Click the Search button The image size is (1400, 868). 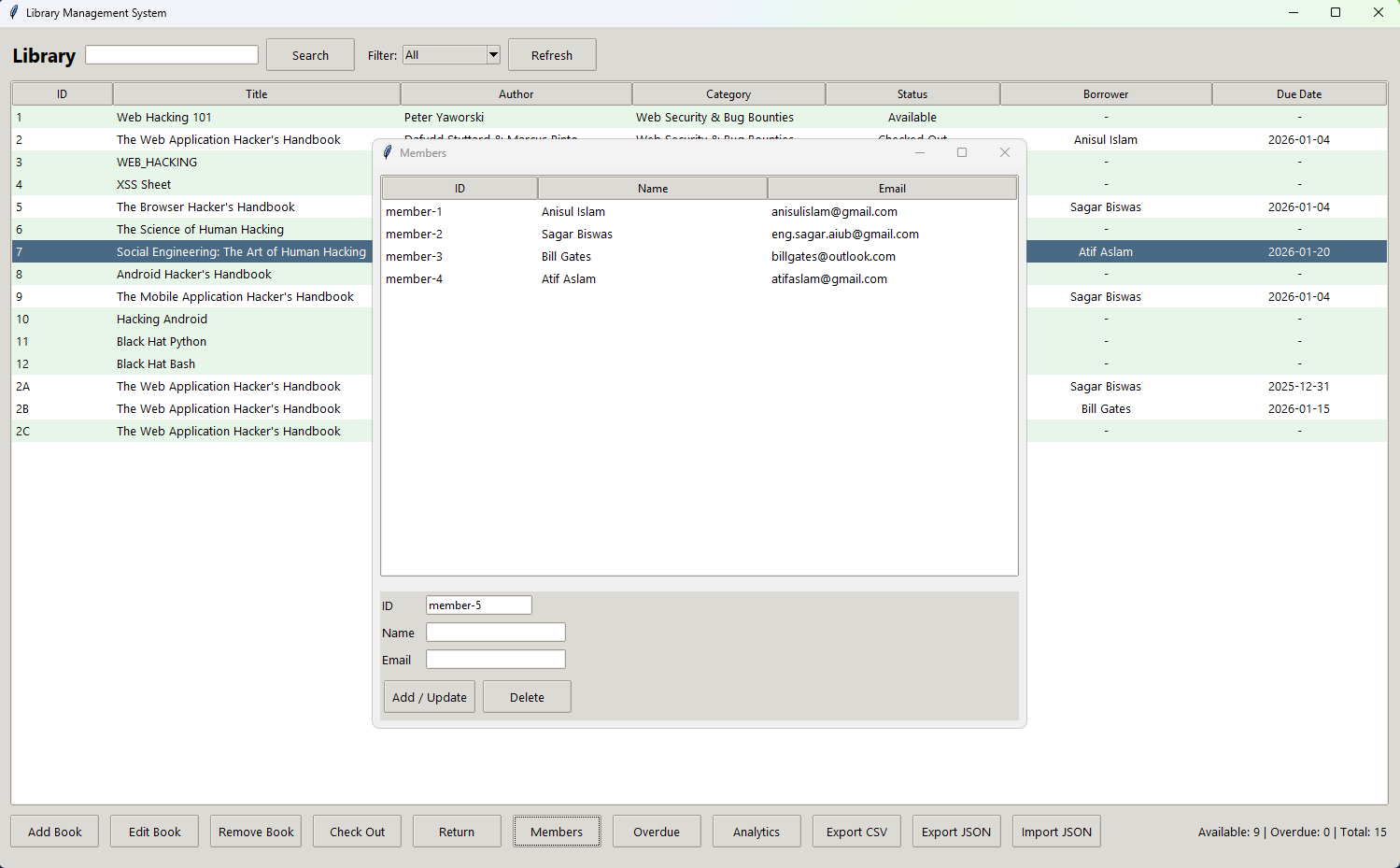[x=310, y=55]
